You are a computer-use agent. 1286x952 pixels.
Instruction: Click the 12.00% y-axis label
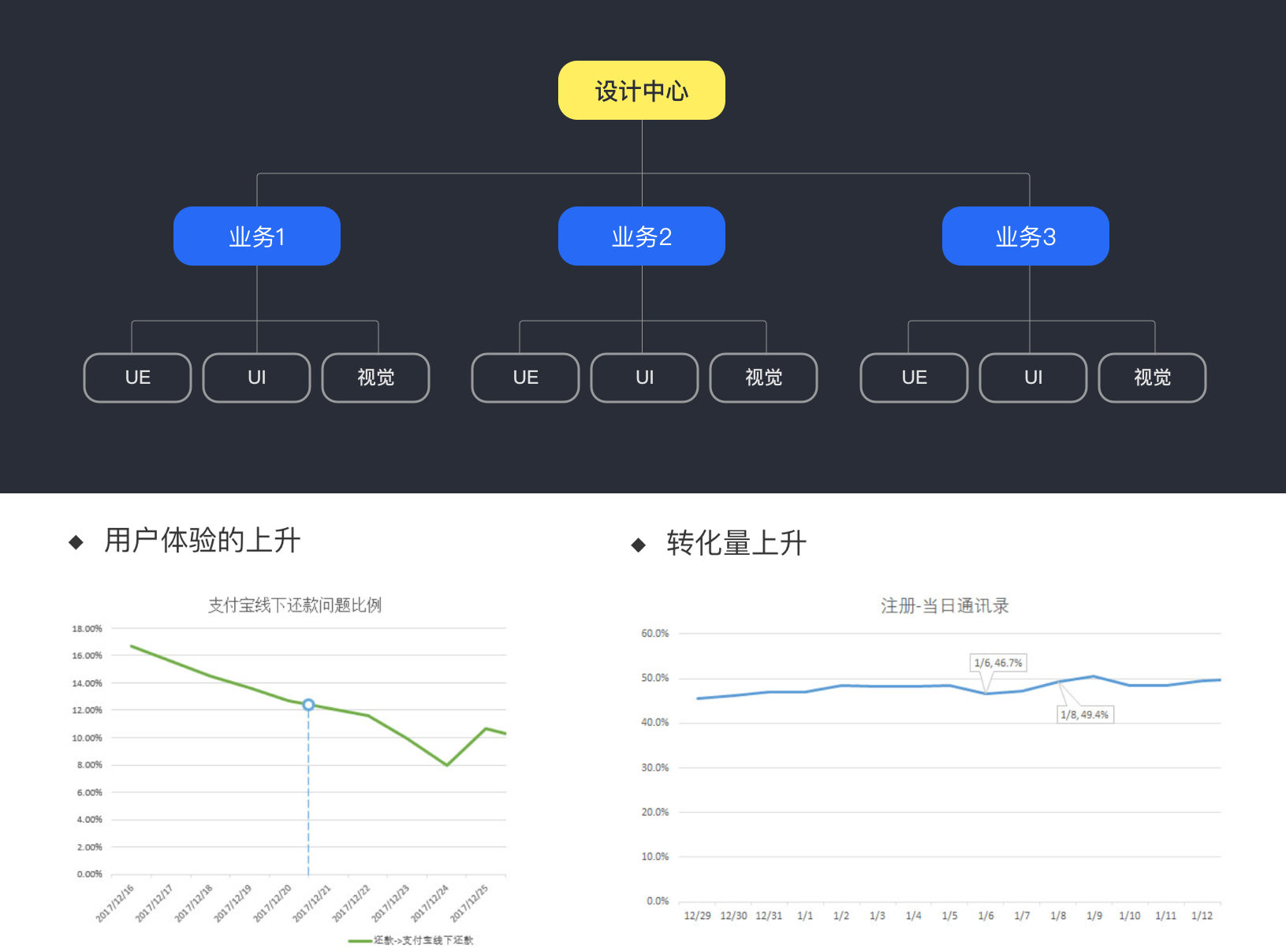[88, 710]
